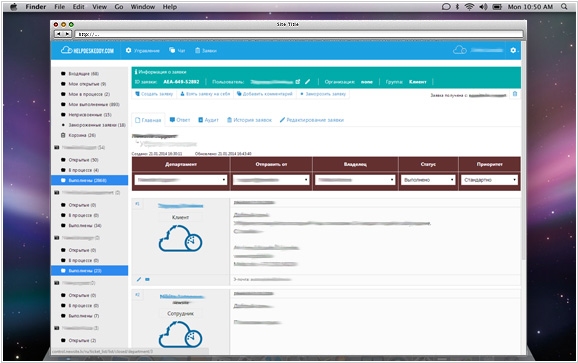The height and width of the screenshot is (363, 578).
Task: Click the cloud avatar of the Сотрудник post
Action: 180,334
